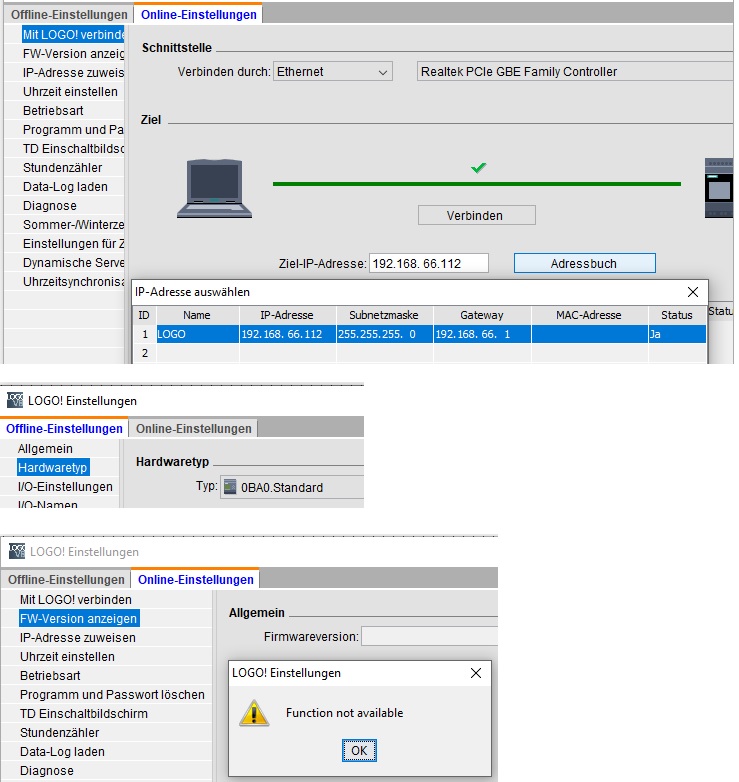This screenshot has width=739, height=782.
Task: Click the Verbinden button
Action: [x=477, y=215]
